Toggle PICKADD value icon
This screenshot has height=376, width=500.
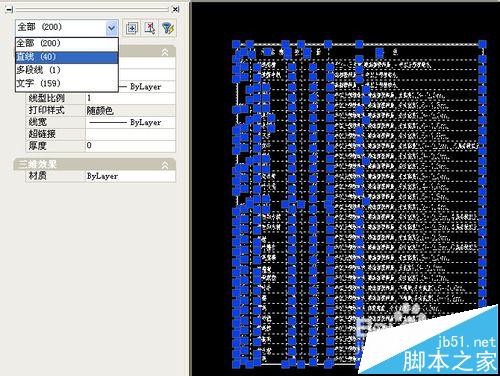132,28
